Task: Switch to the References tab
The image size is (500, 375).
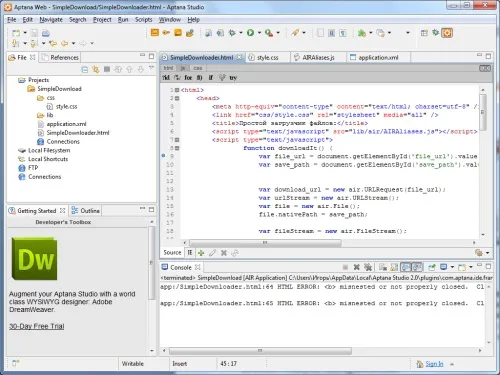Action: (60, 58)
